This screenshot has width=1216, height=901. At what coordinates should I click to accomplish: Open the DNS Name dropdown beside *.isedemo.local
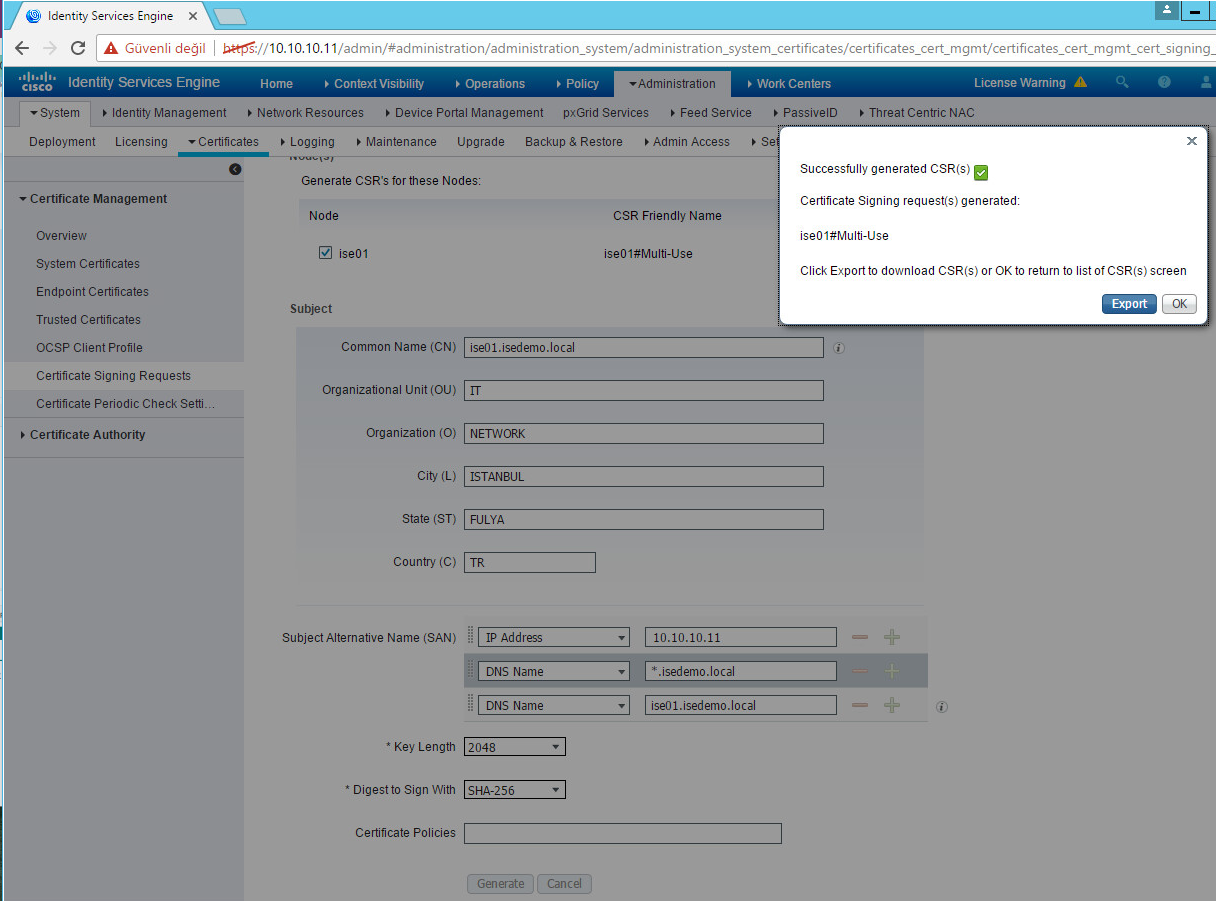pos(554,671)
